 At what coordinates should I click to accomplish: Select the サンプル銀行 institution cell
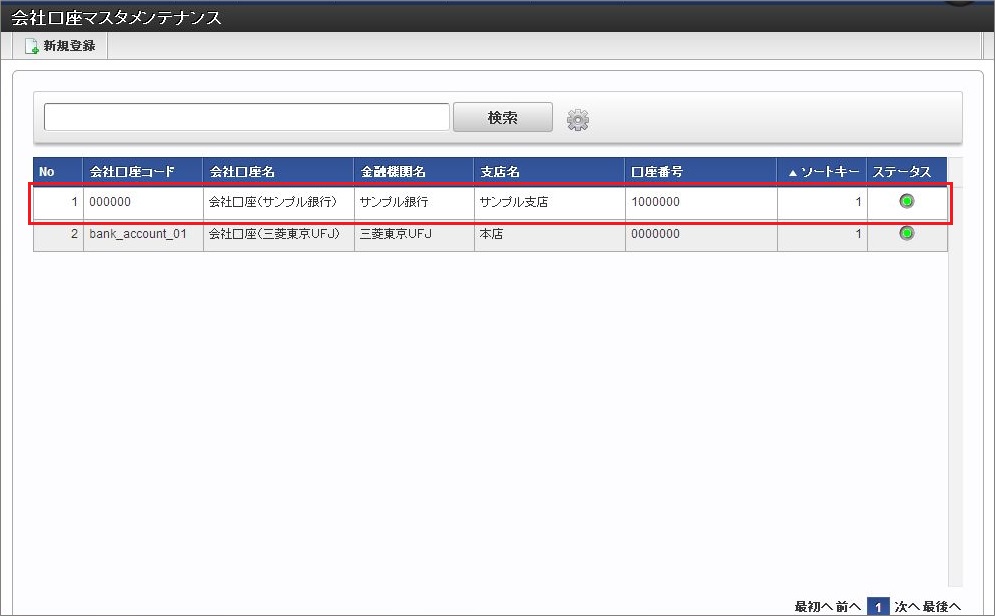click(414, 202)
